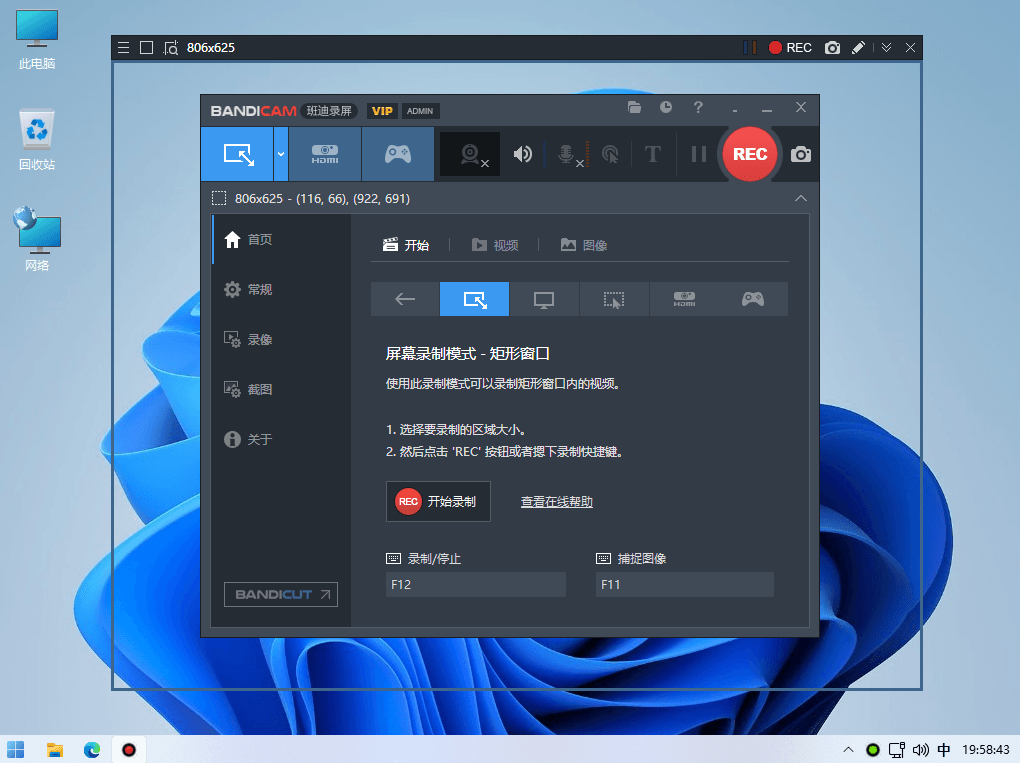Click the 开始录制 start recording button
This screenshot has height=763, width=1020.
[x=438, y=502]
